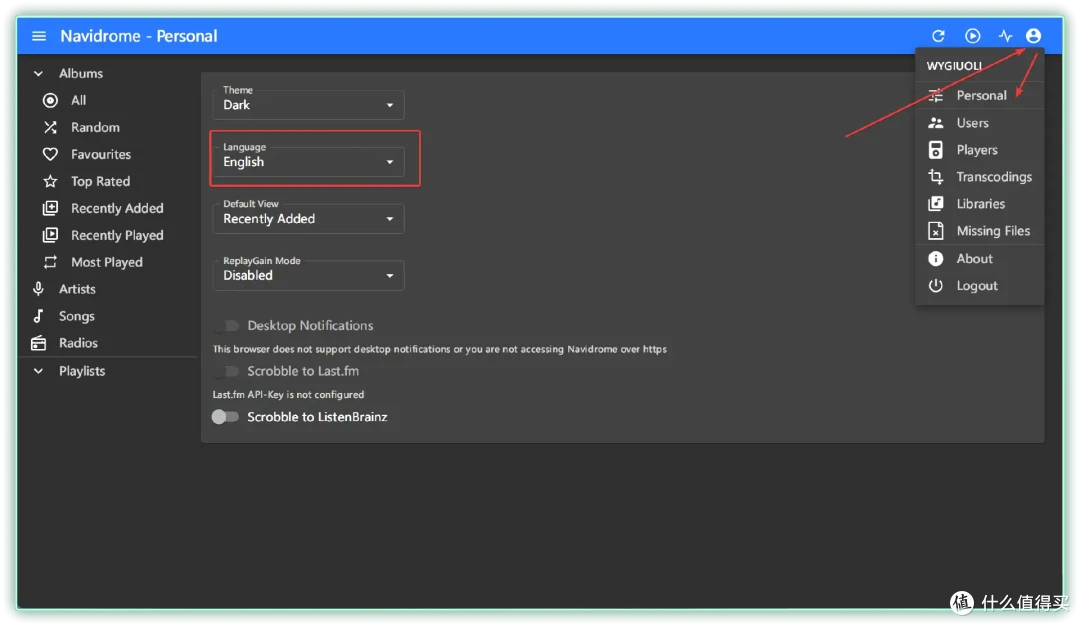Click the user account avatar icon
The image size is (1080, 626).
pos(1033,36)
